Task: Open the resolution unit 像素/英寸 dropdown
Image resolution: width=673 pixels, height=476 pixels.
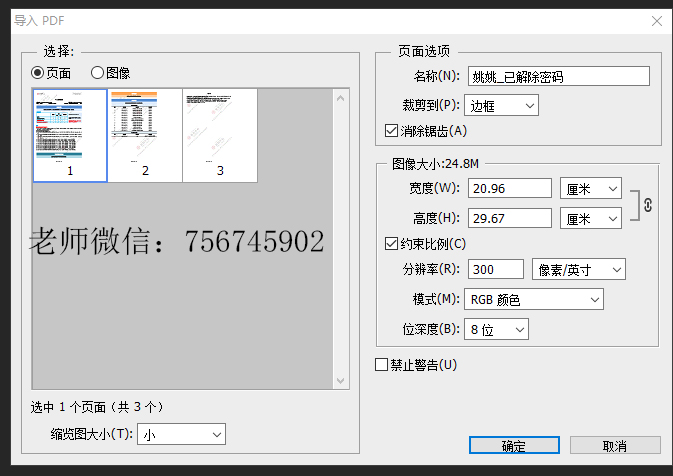Action: click(x=579, y=269)
